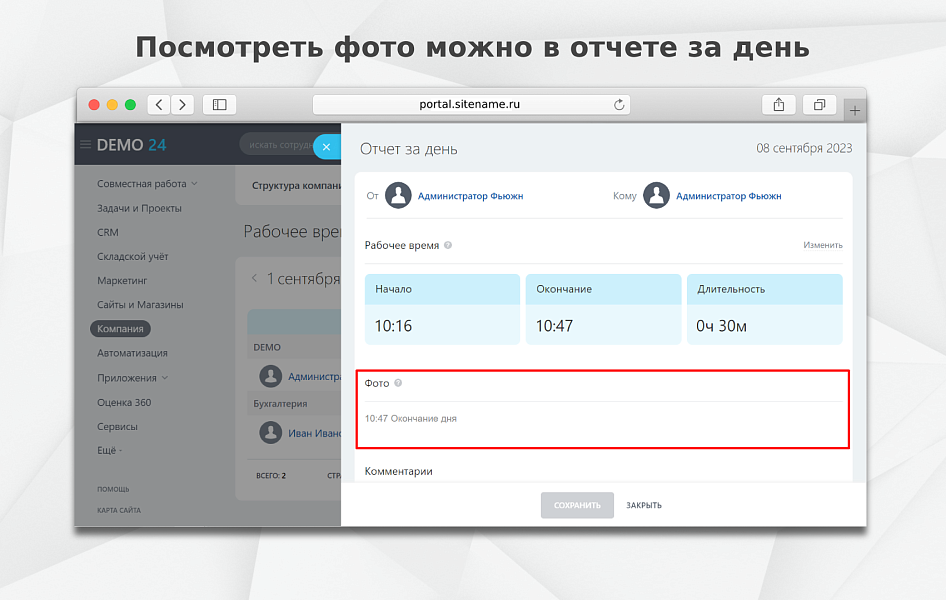
Task: Open the Структура компании tab
Action: pos(296,185)
